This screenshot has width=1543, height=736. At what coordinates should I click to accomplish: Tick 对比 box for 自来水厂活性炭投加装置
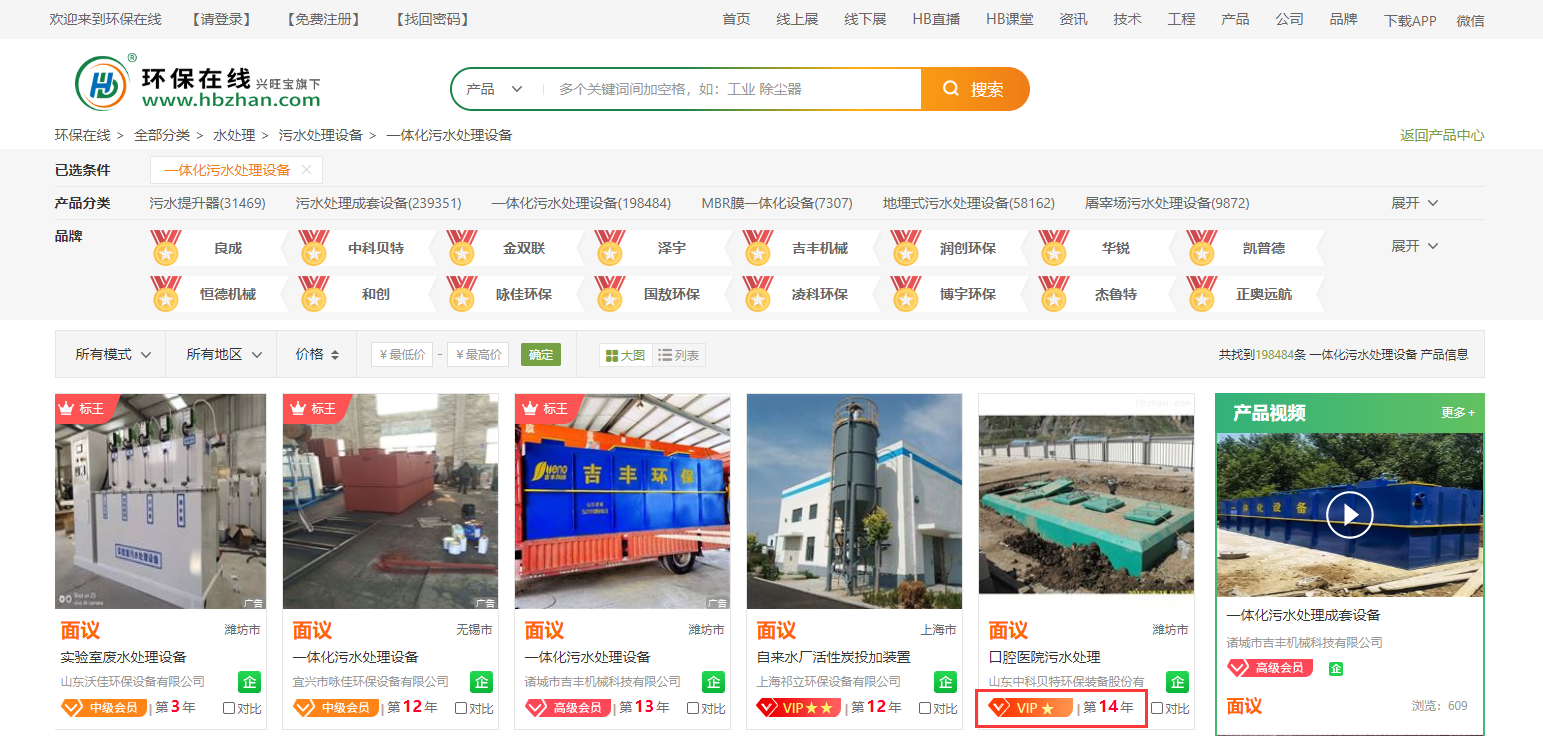pos(925,708)
